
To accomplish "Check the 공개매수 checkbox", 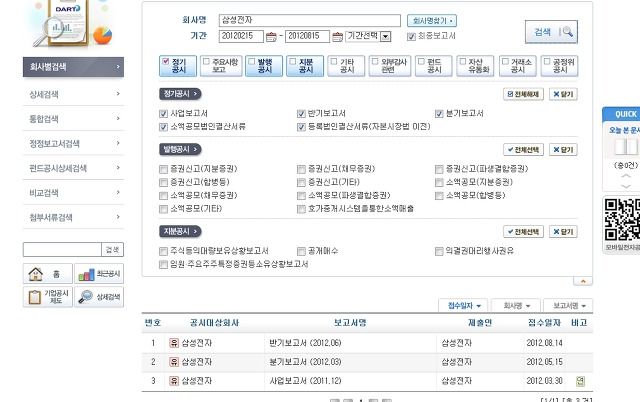I will pos(301,251).
